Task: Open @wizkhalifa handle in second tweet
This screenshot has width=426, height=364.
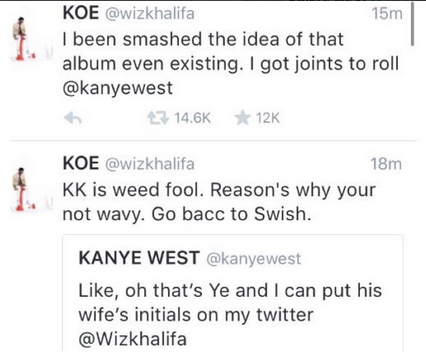Action: coord(150,164)
